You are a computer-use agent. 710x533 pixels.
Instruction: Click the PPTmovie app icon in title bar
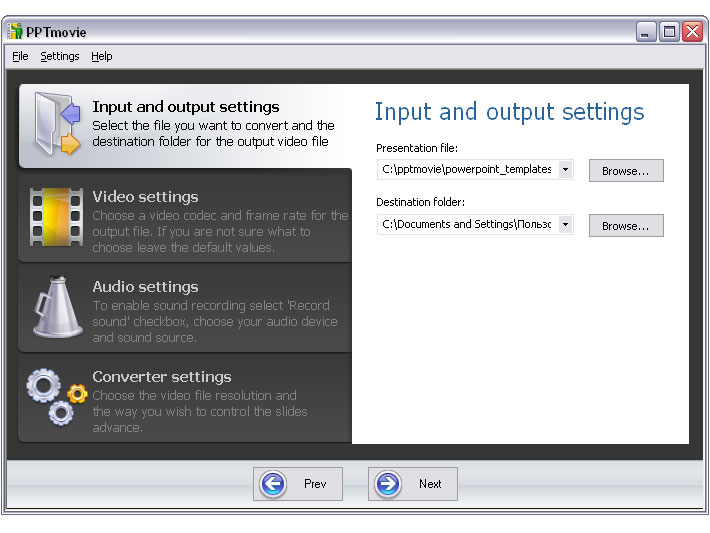[x=15, y=31]
